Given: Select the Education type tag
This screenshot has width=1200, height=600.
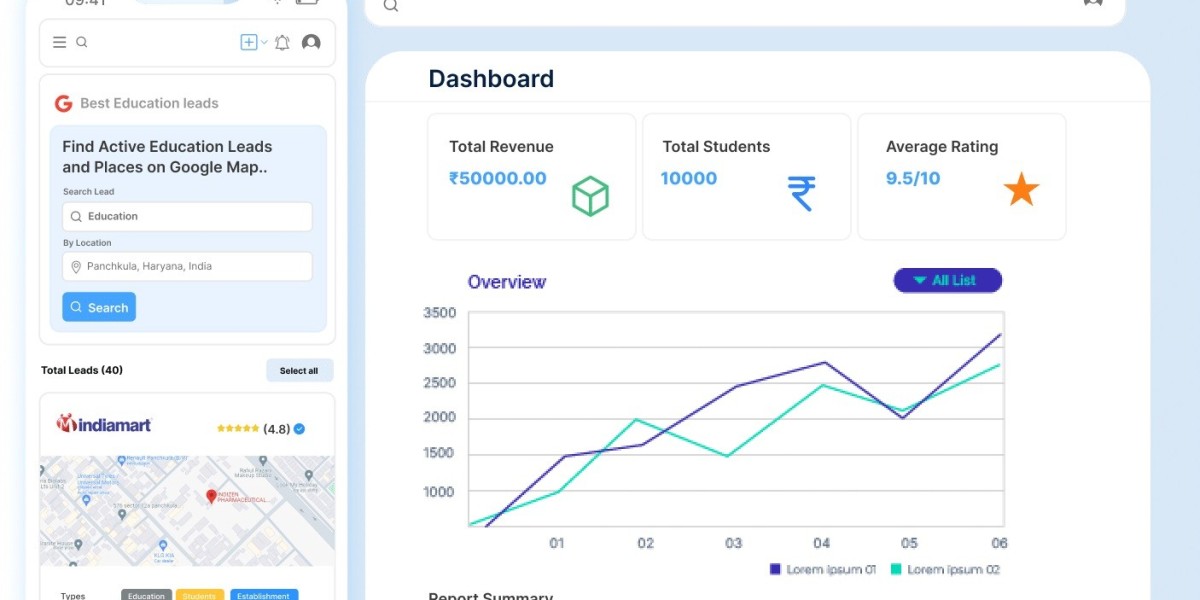Looking at the screenshot, I should 146,596.
